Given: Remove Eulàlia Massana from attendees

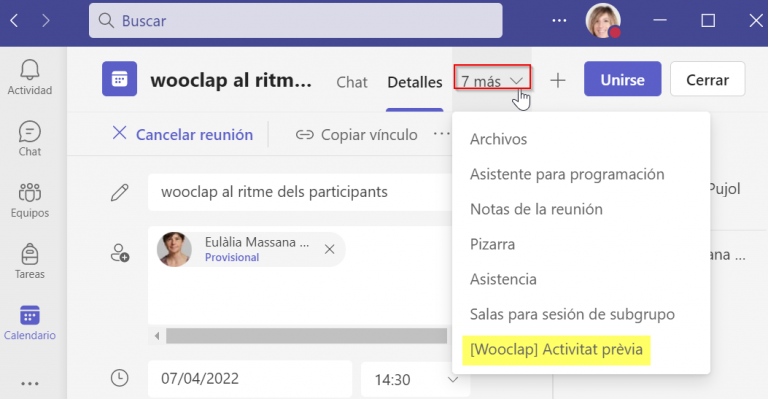Looking at the screenshot, I should click(330, 249).
